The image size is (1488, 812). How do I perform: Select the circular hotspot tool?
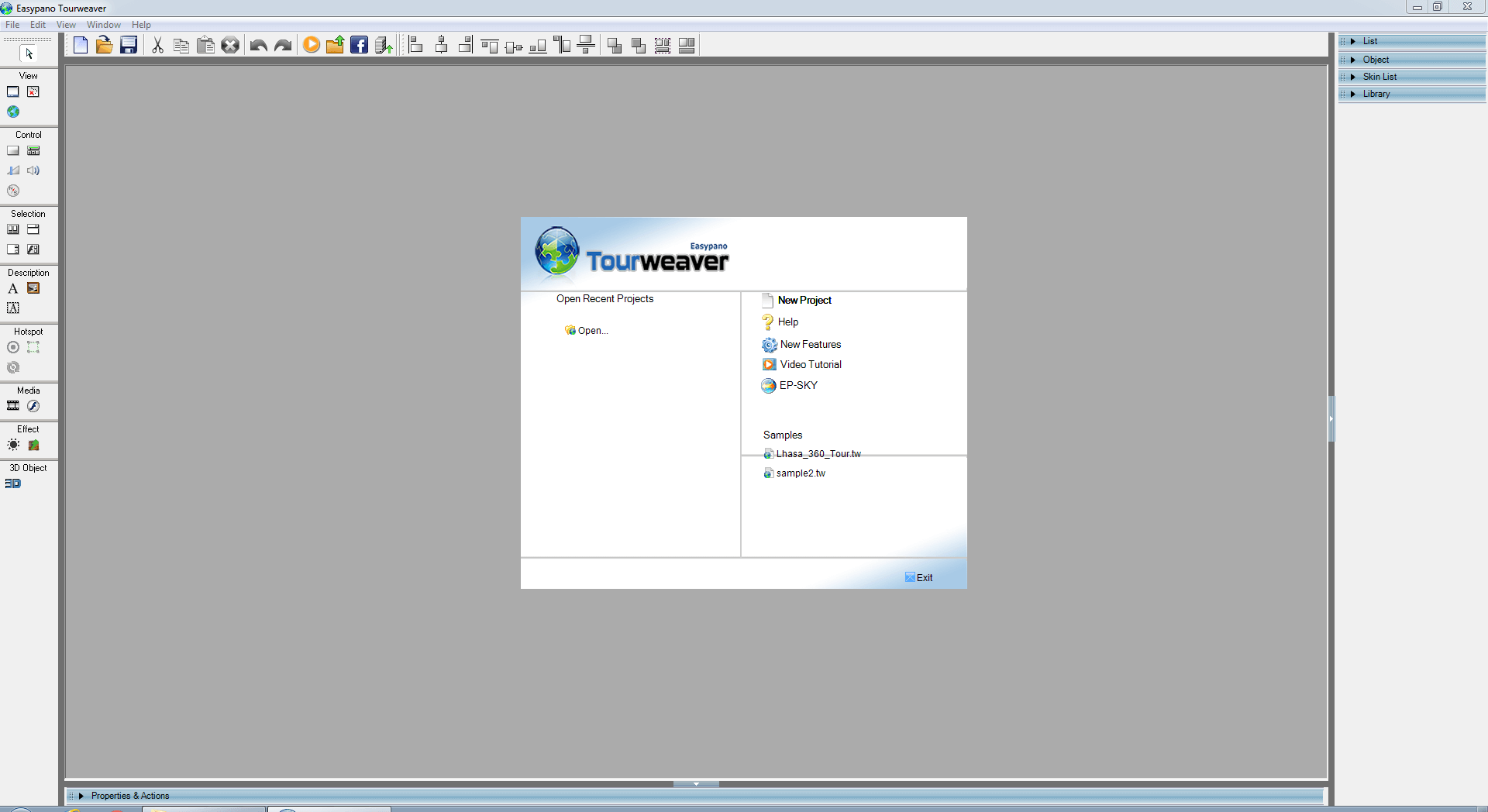click(x=13, y=347)
